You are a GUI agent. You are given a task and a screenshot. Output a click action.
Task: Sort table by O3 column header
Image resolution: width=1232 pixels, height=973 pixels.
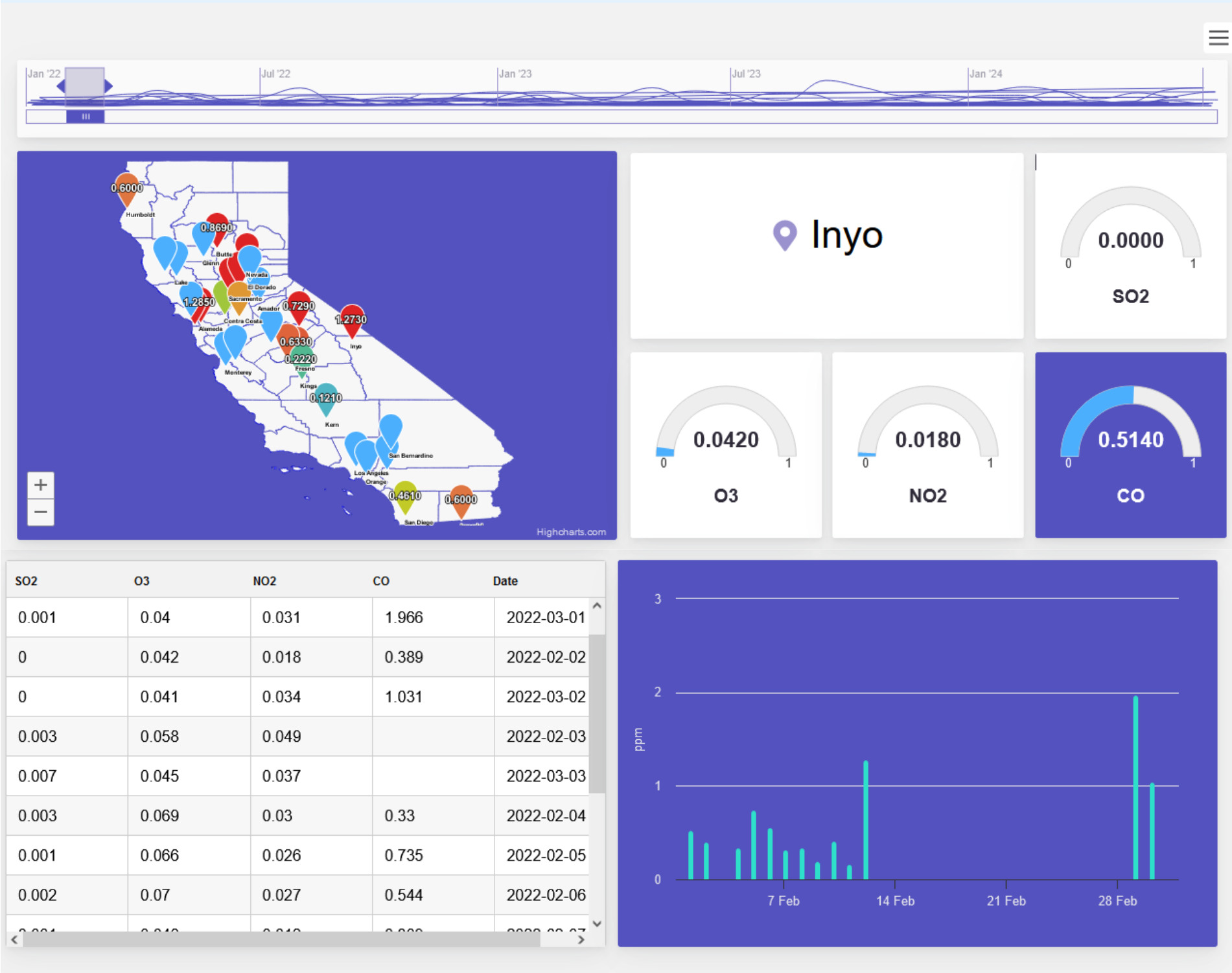[x=142, y=581]
